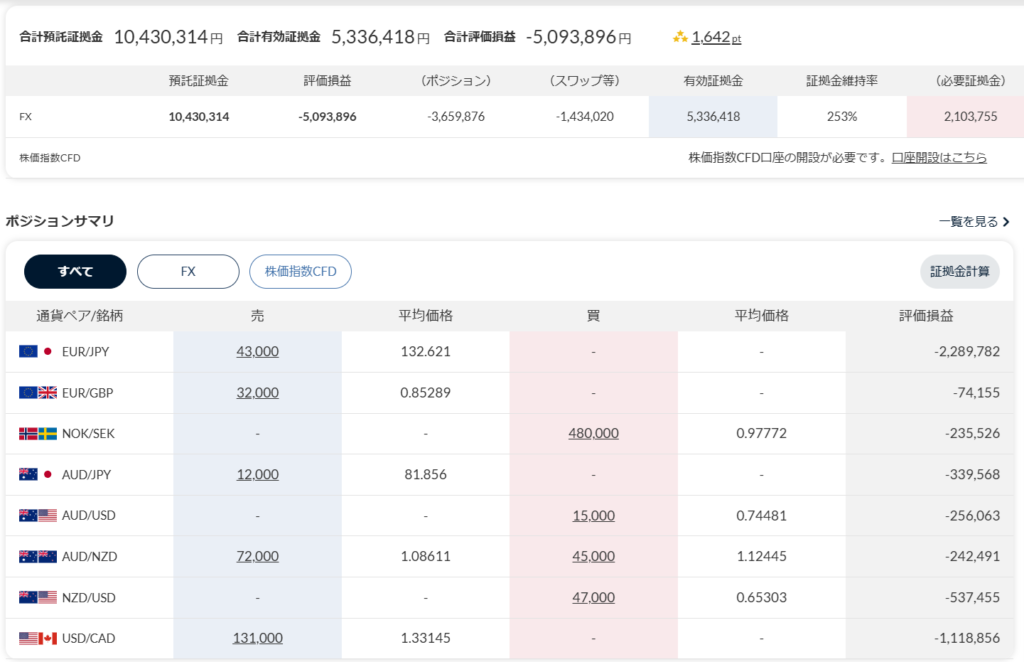This screenshot has height=662, width=1024.
Task: Open the 口座開設はこちら account link
Action: pyautogui.click(x=939, y=158)
